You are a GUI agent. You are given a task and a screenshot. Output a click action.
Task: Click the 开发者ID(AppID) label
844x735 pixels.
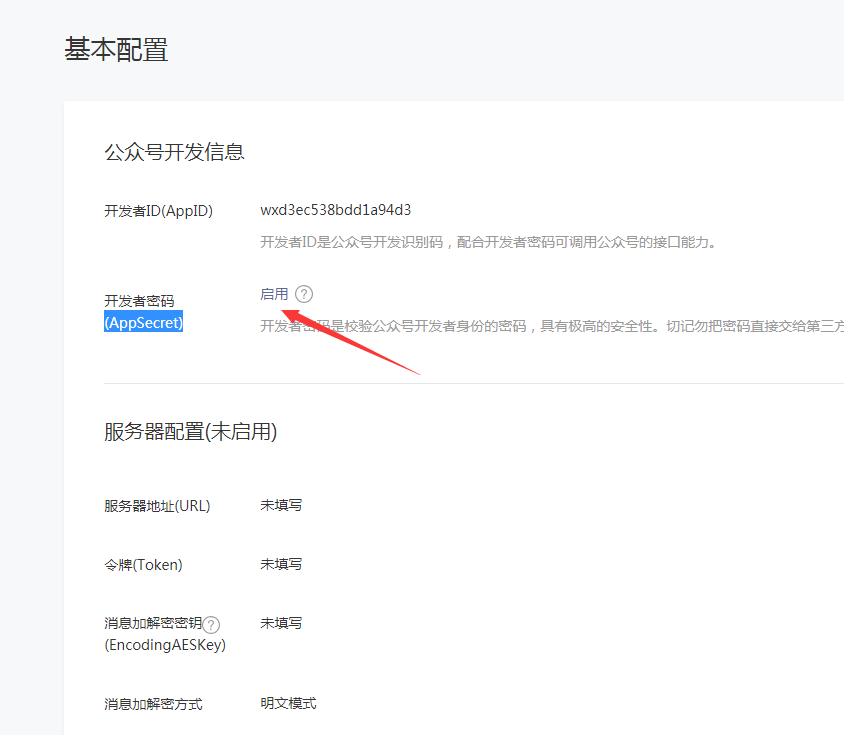click(158, 211)
